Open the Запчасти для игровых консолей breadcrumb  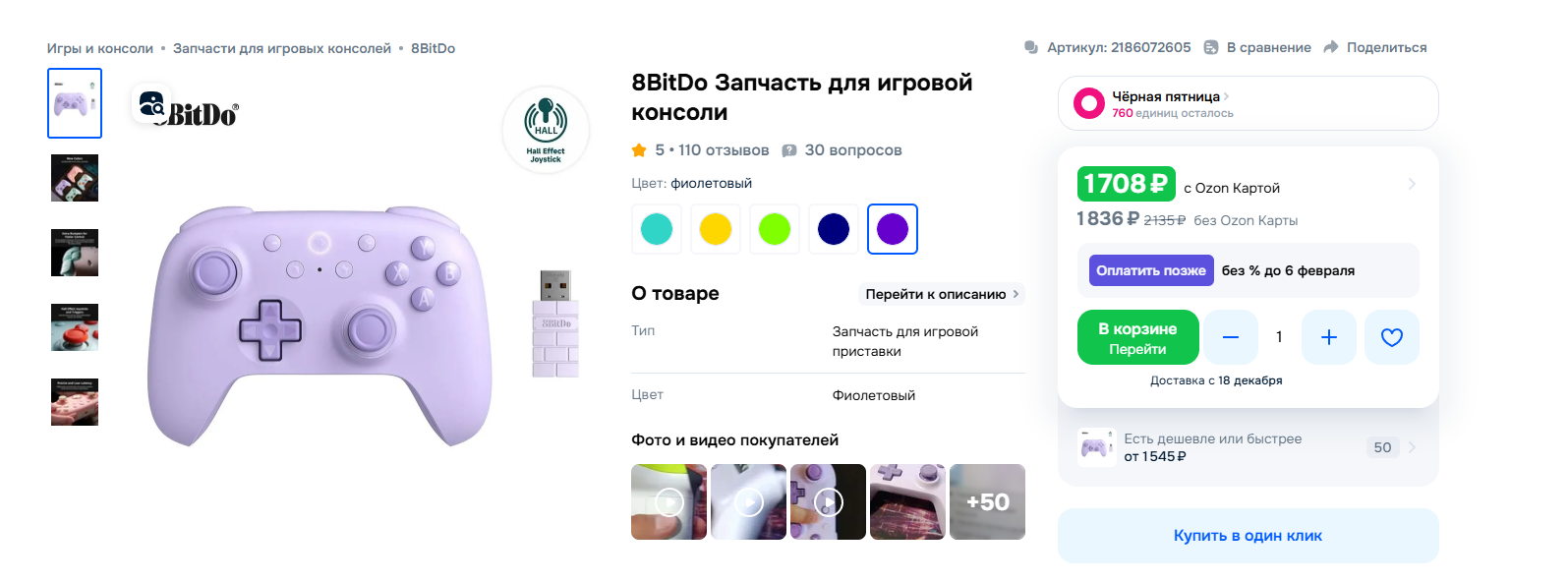282,48
